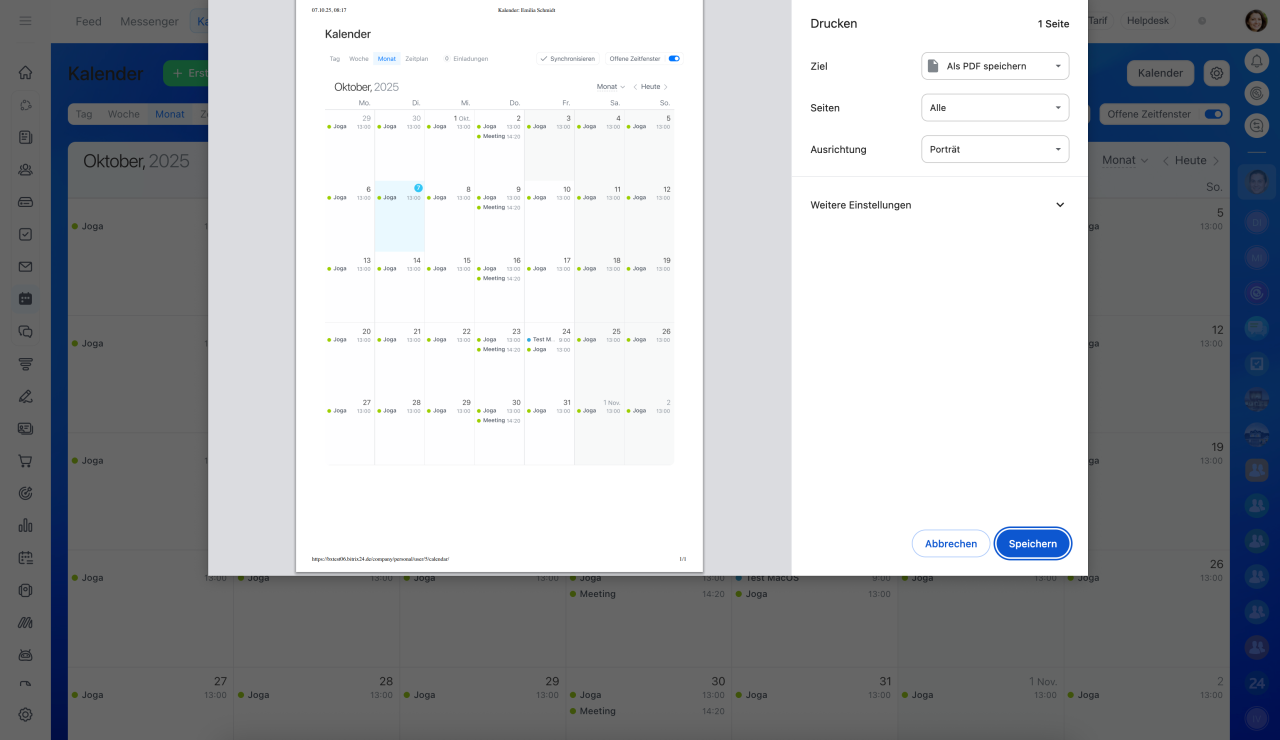This screenshot has height=740, width=1280.
Task: Open calendar settings gear beside Kalender button
Action: click(x=1216, y=73)
